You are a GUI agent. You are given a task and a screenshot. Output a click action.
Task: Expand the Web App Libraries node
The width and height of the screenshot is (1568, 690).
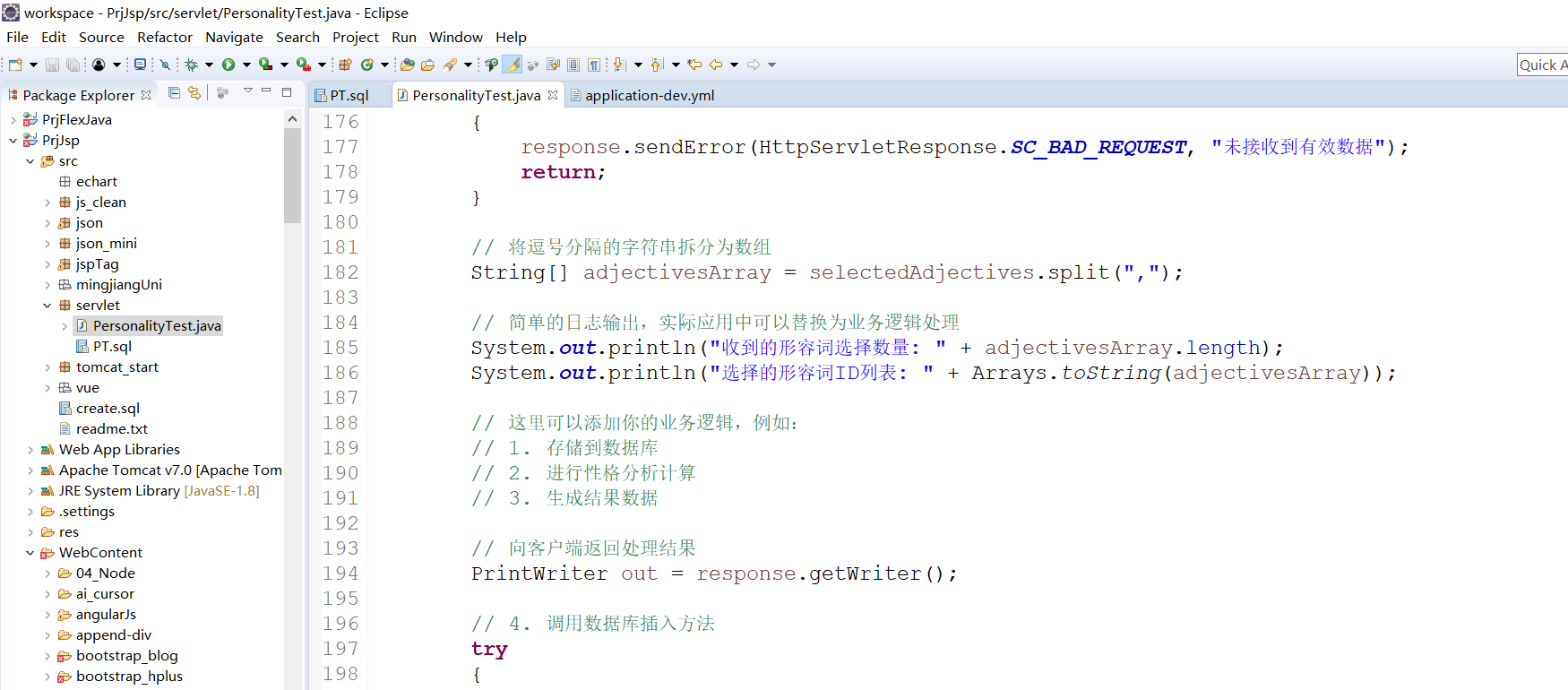pyautogui.click(x=30, y=450)
